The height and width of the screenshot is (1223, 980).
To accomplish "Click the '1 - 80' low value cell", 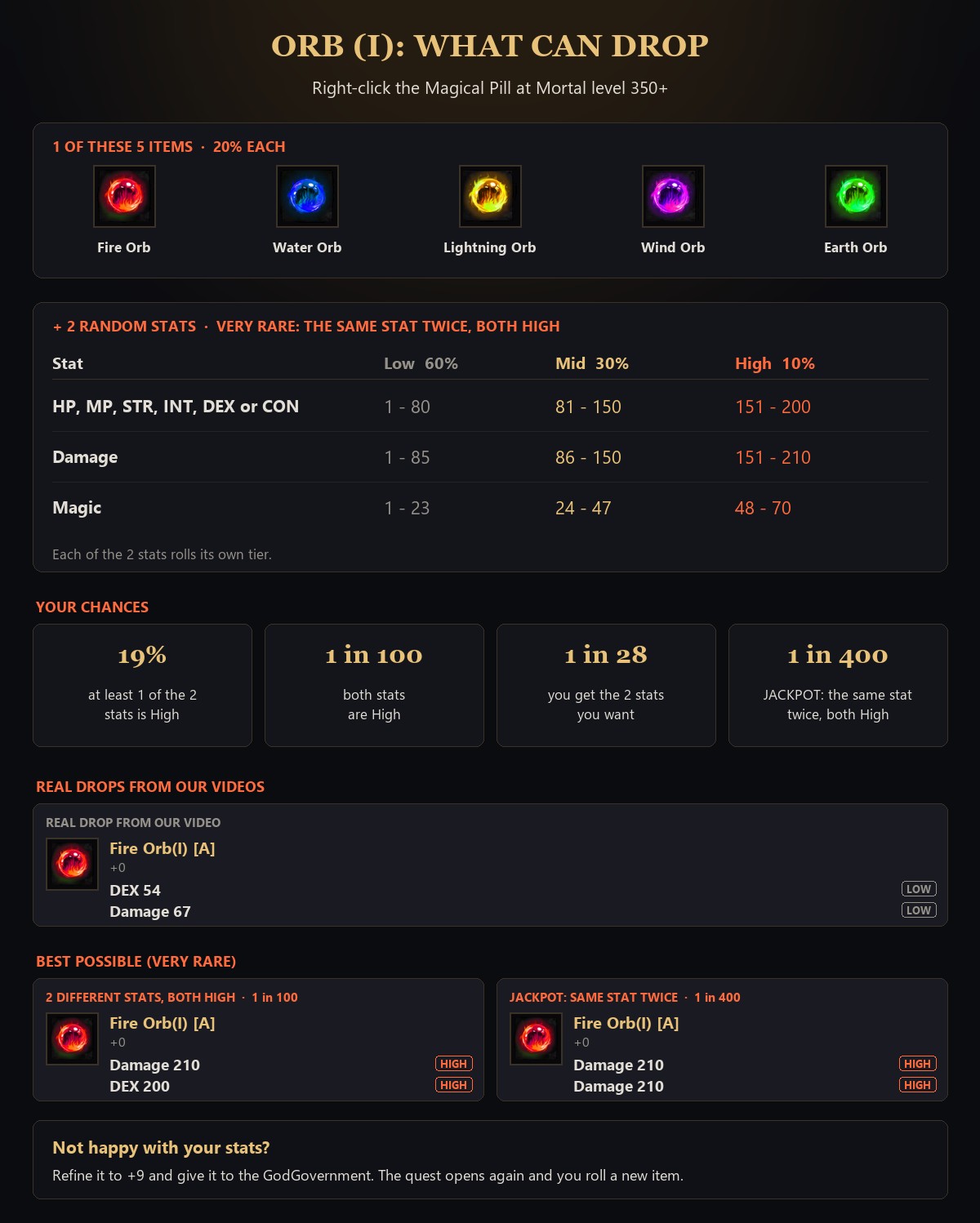I will point(408,407).
